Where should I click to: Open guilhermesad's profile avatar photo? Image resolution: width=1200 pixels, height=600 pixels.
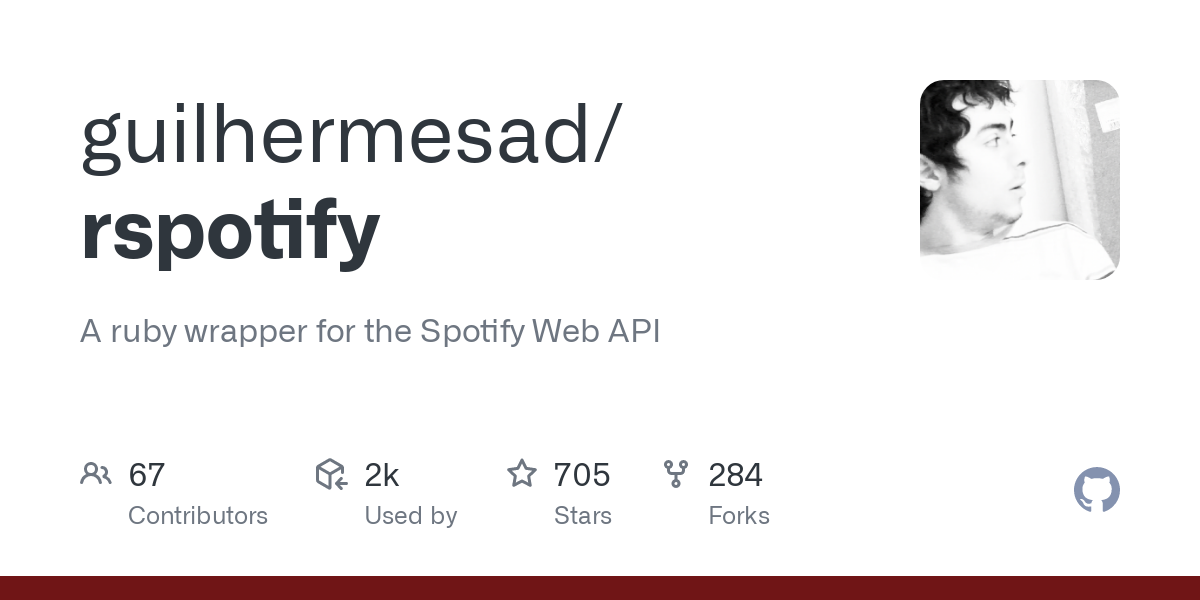(1020, 180)
